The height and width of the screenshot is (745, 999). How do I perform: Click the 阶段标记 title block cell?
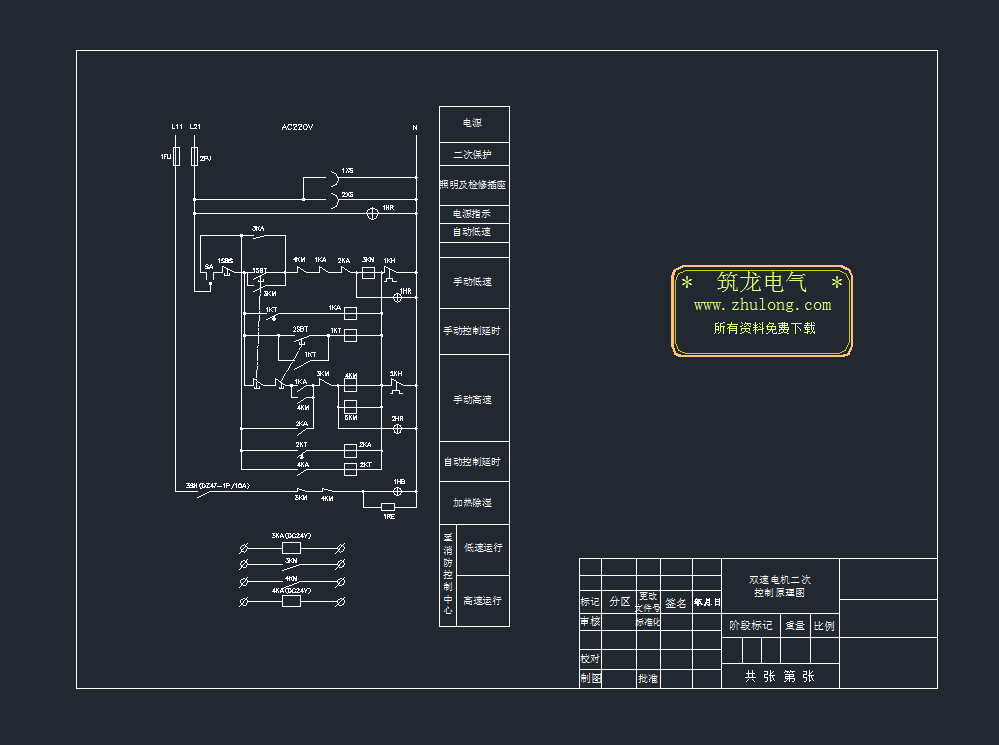pyautogui.click(x=750, y=626)
